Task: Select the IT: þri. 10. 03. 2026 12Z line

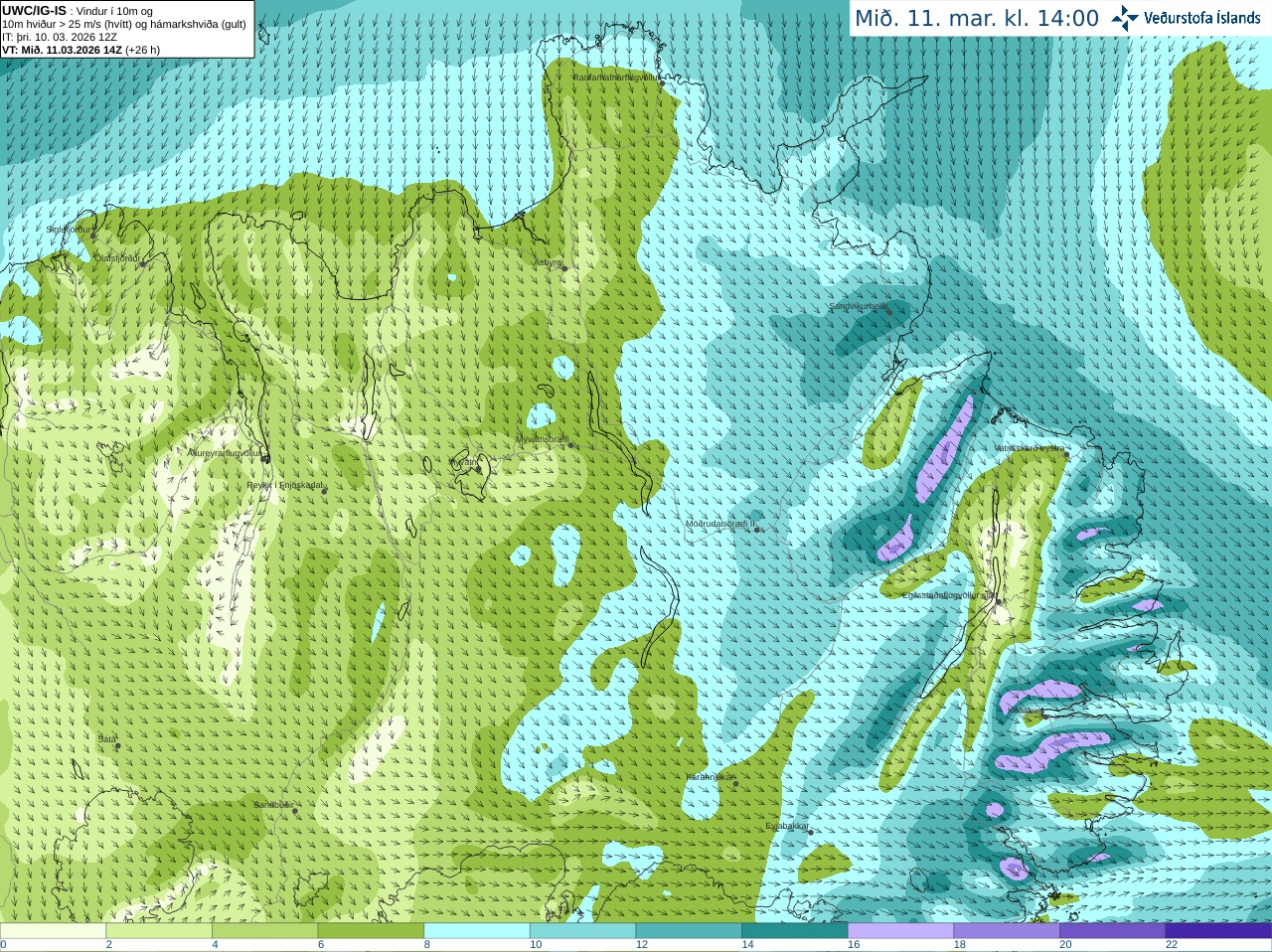Action: coord(60,37)
